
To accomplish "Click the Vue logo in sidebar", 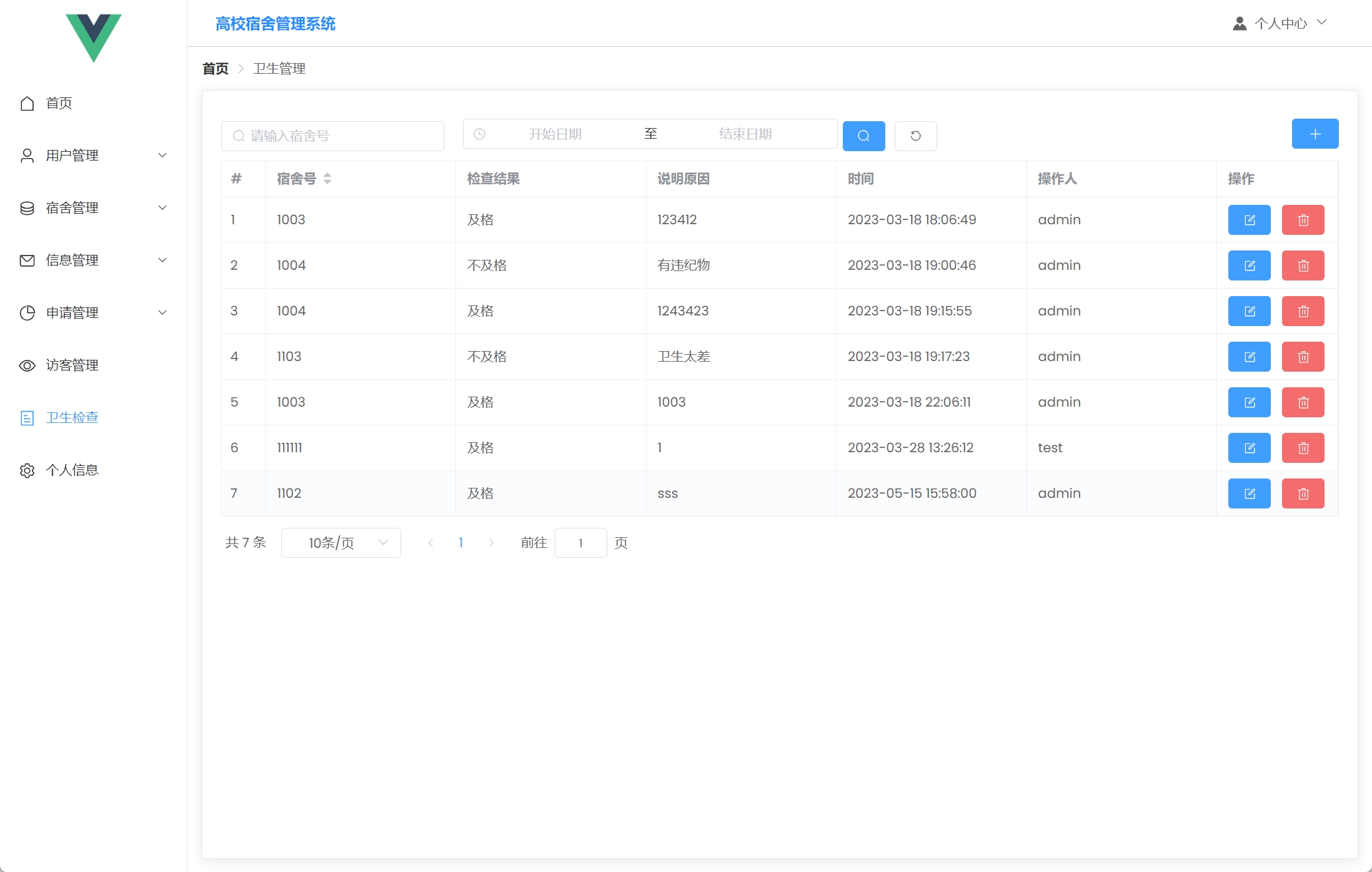I will point(94,37).
